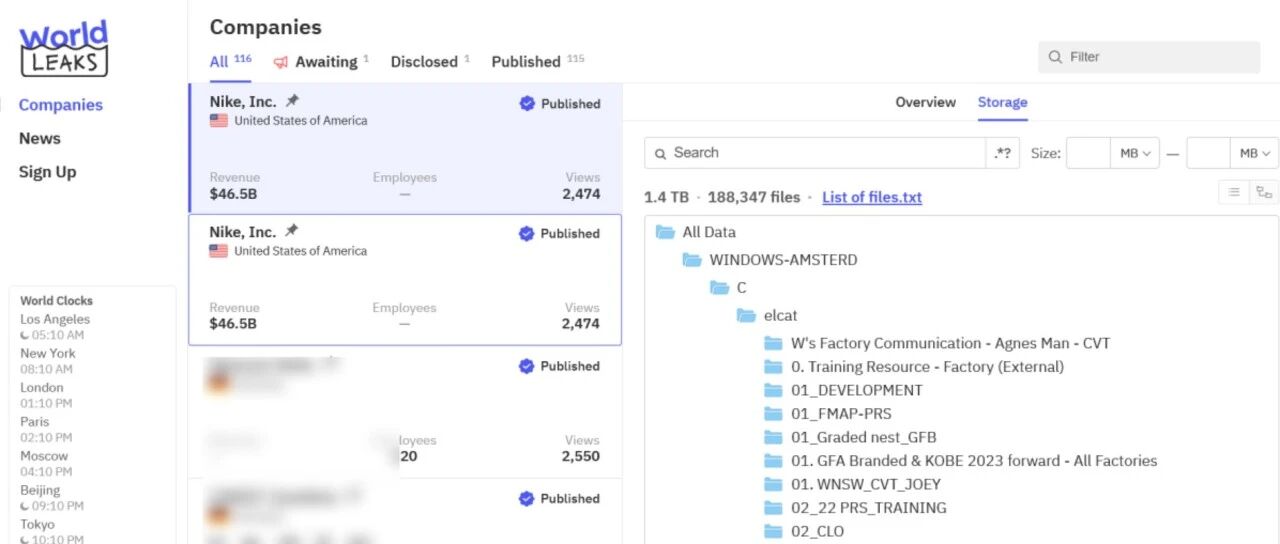This screenshot has height=544, width=1280.
Task: Select the Published tab
Action: click(x=538, y=62)
